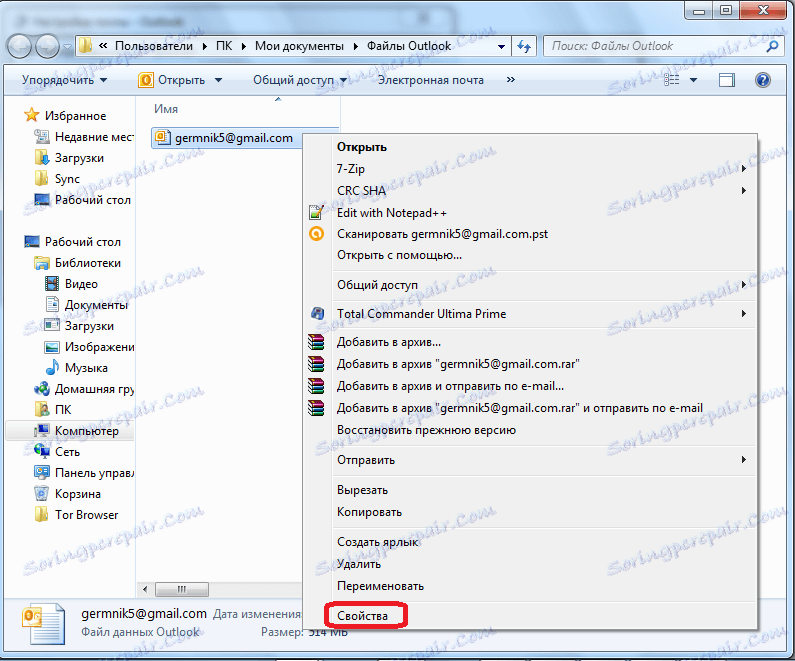Click the horizontal scrollbar thumb

182,590
